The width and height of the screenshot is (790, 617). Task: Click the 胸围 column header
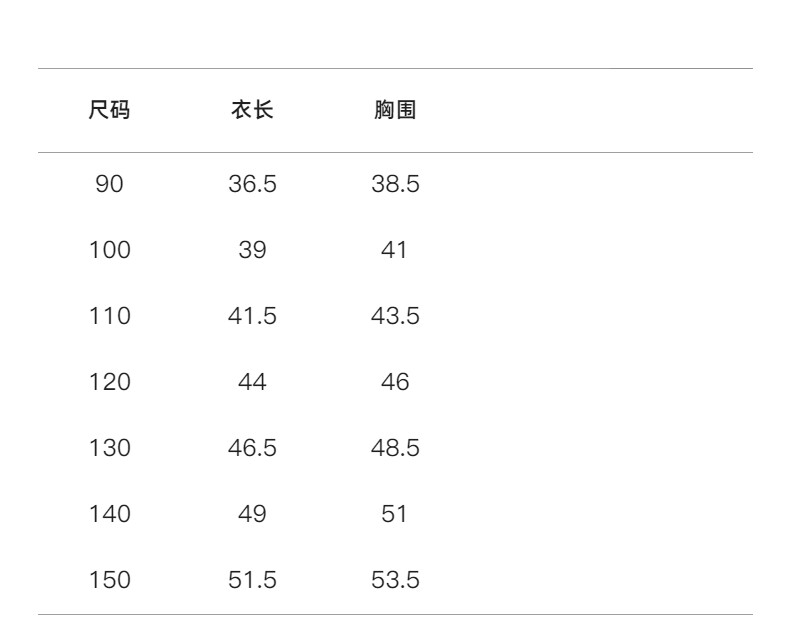click(395, 111)
